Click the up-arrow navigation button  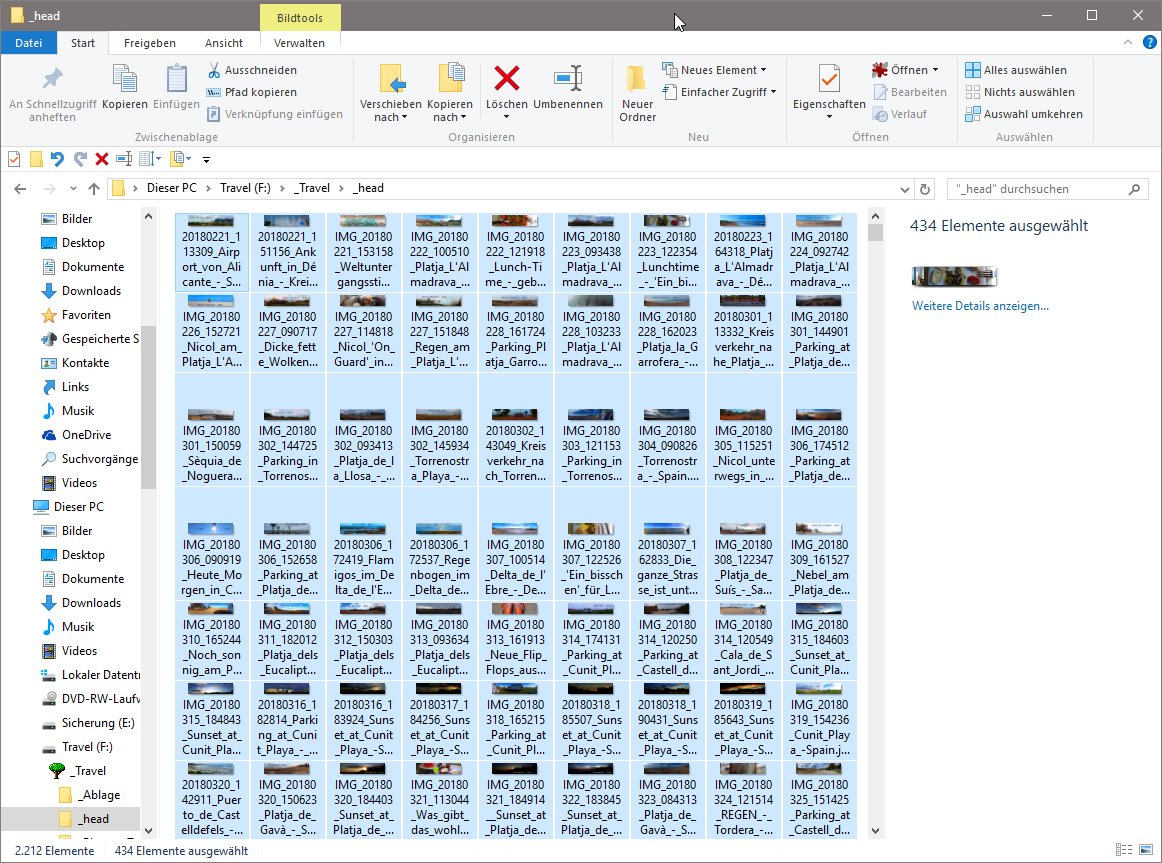coord(94,188)
